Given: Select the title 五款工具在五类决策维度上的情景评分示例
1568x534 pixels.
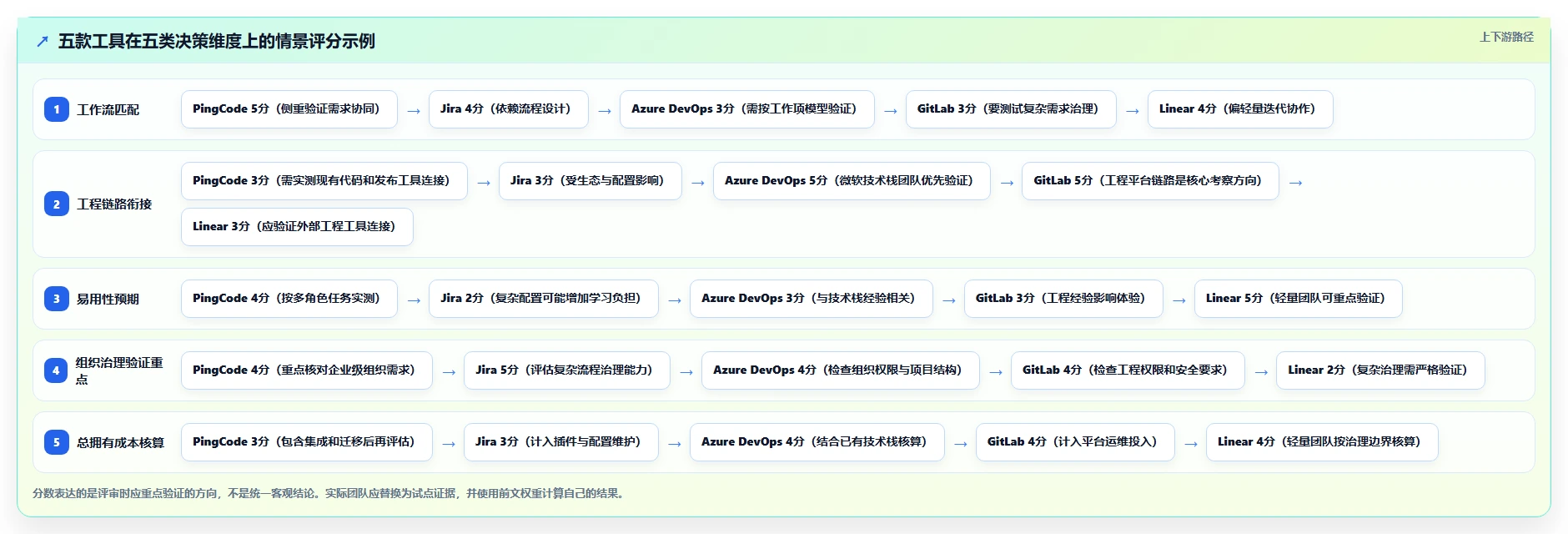Looking at the screenshot, I should click(217, 41).
